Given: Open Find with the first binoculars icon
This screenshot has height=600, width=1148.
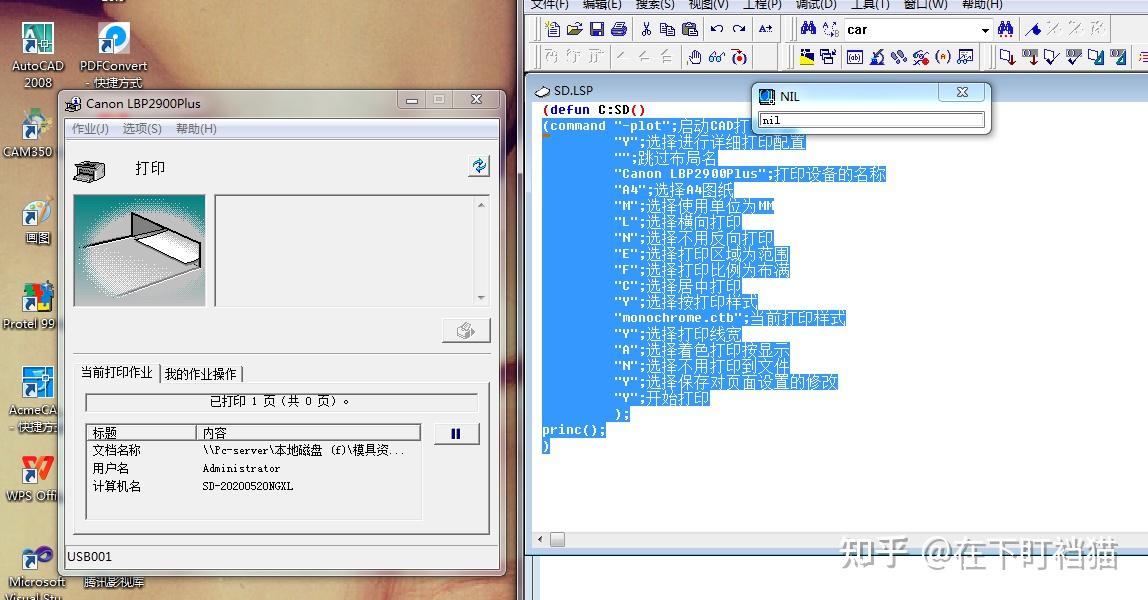Looking at the screenshot, I should click(808, 29).
